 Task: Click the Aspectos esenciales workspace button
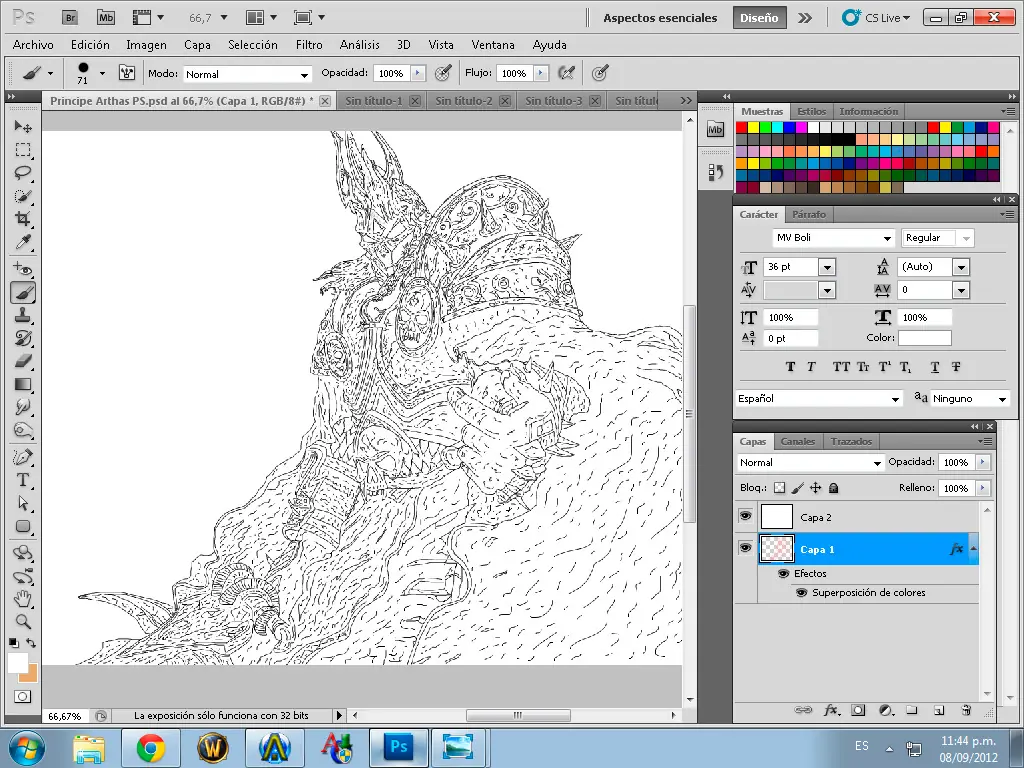point(660,18)
